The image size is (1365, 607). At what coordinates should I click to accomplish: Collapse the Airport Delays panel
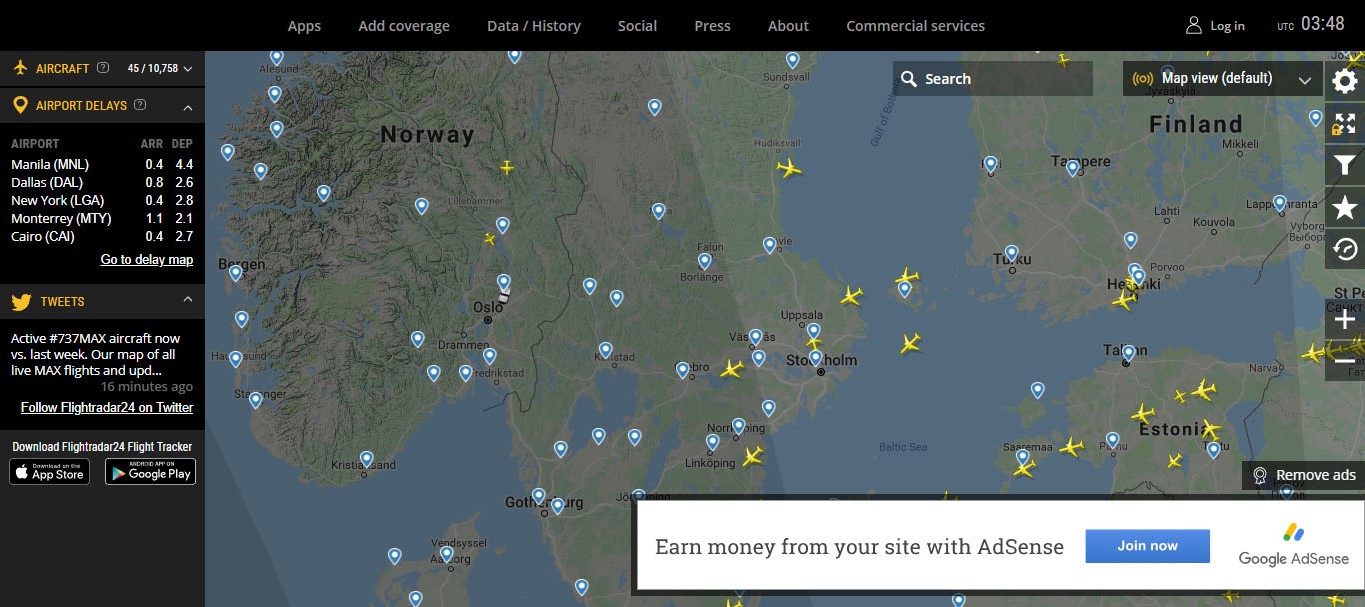pyautogui.click(x=187, y=105)
